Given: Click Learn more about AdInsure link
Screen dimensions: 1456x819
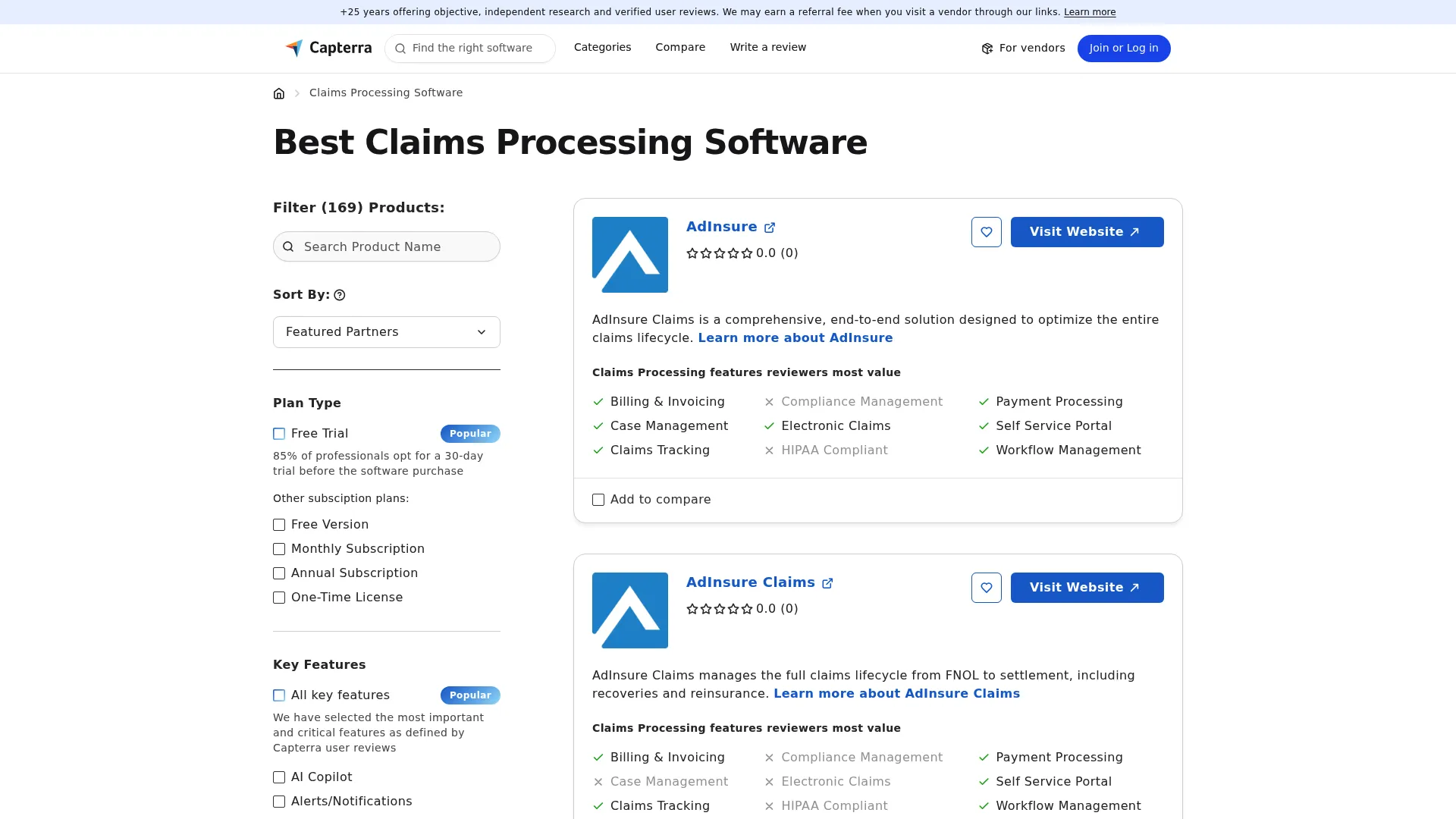Looking at the screenshot, I should pos(795,338).
